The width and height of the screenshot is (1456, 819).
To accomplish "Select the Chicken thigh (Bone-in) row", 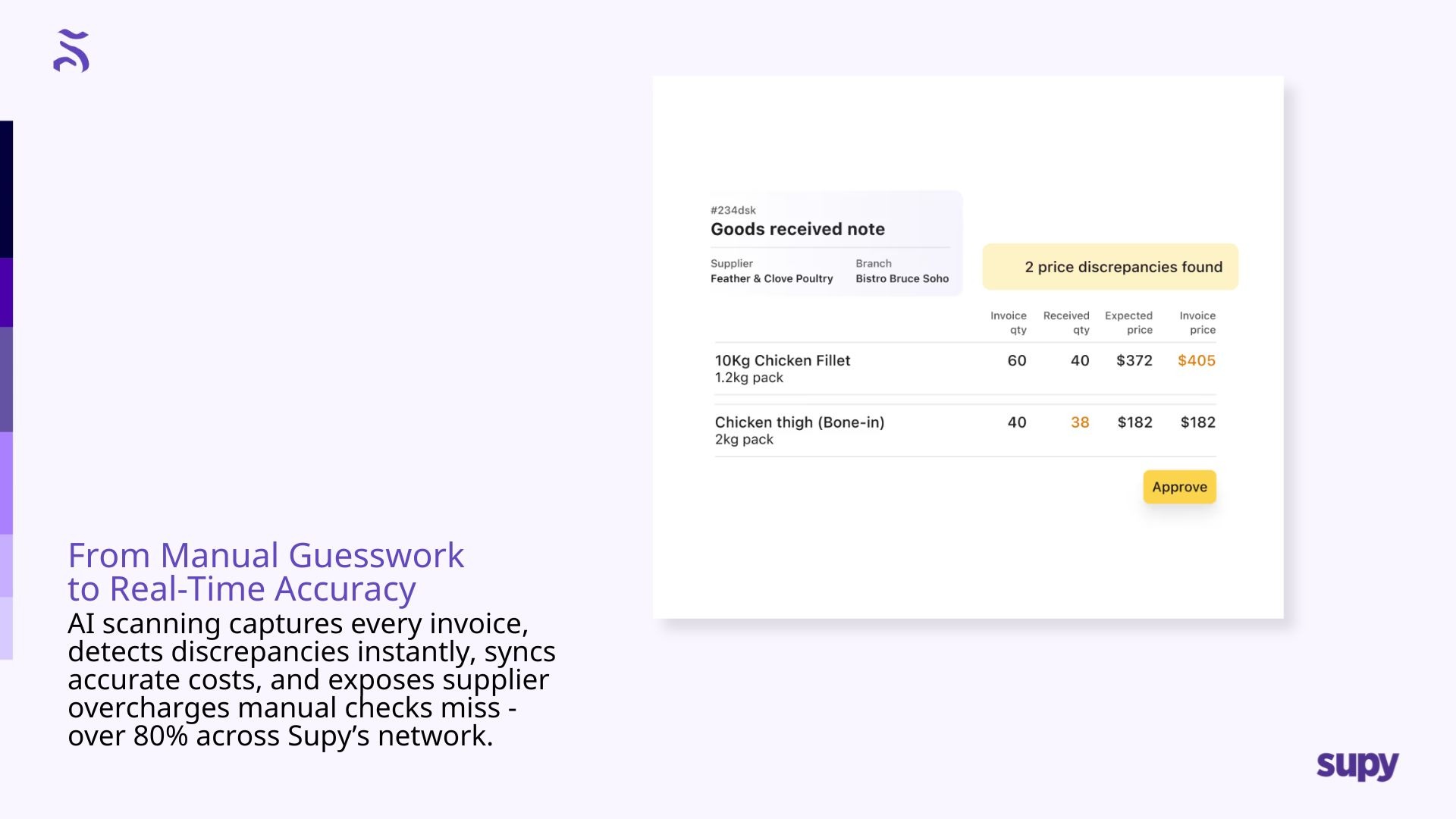I will click(x=799, y=422).
